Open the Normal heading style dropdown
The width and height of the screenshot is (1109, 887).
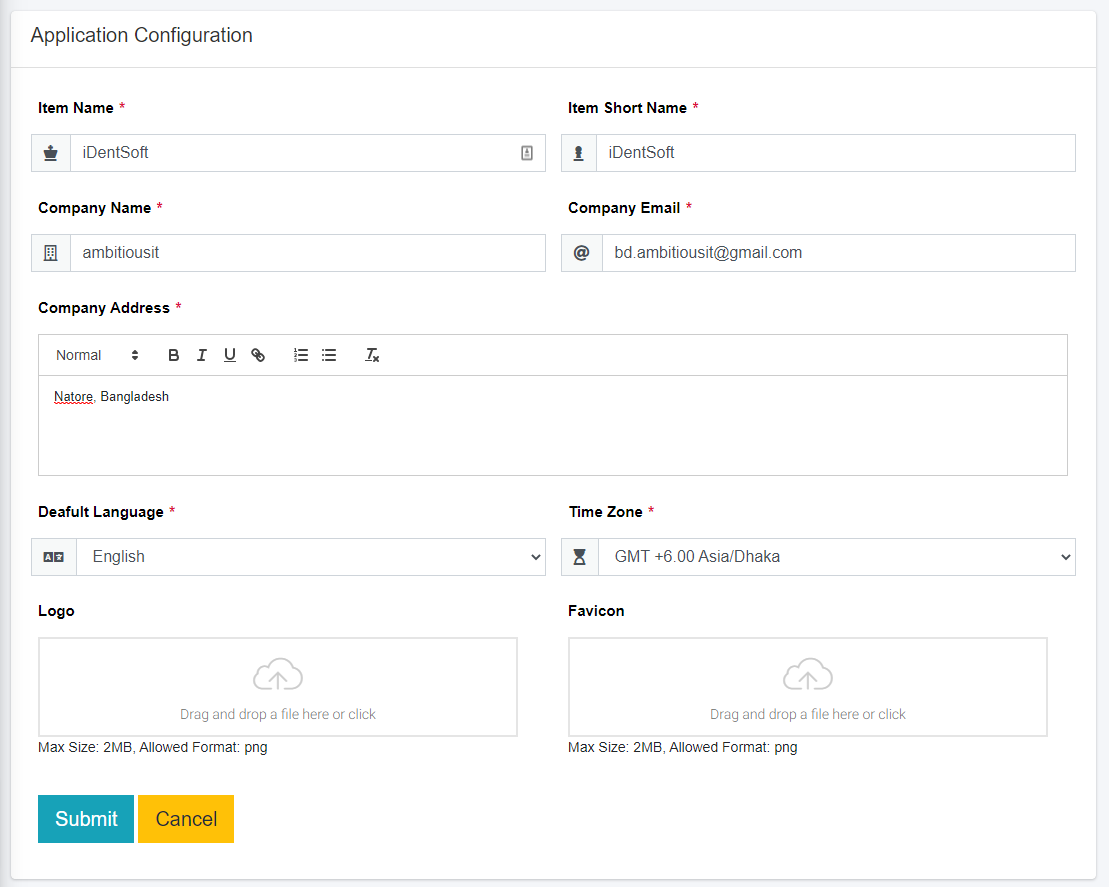click(x=97, y=355)
